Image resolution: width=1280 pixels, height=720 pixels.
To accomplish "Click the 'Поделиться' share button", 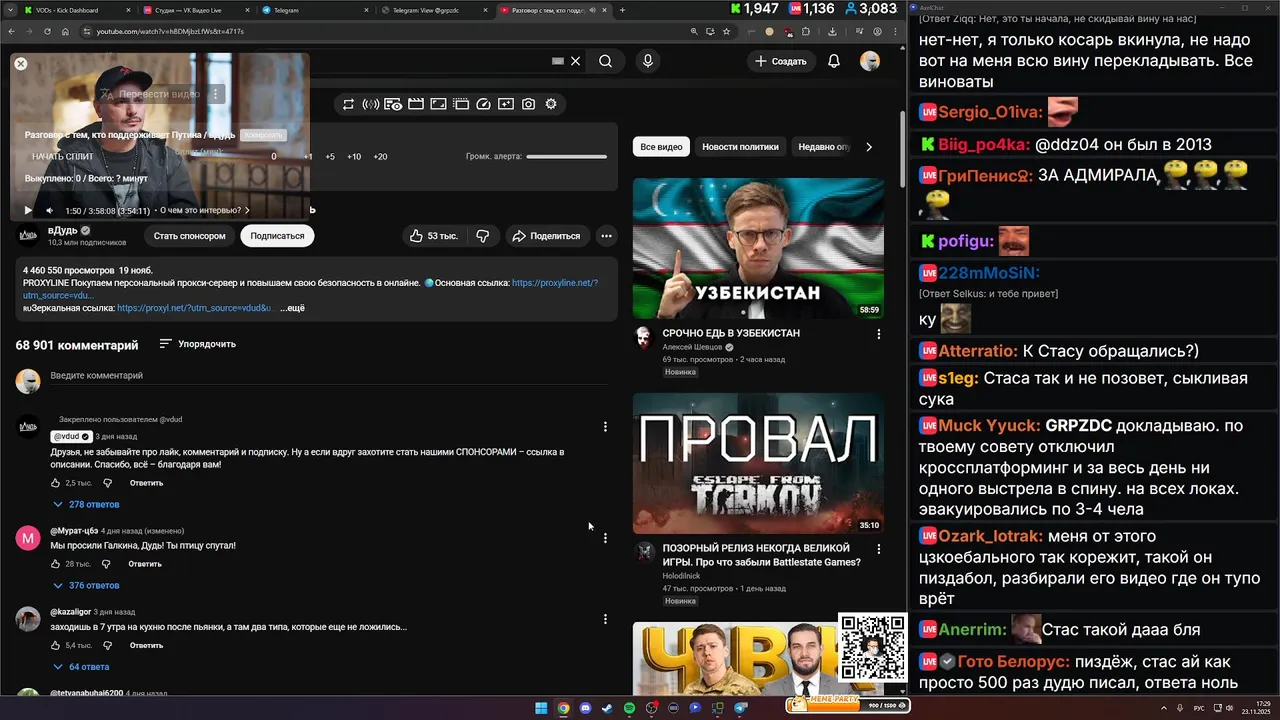I will click(546, 236).
